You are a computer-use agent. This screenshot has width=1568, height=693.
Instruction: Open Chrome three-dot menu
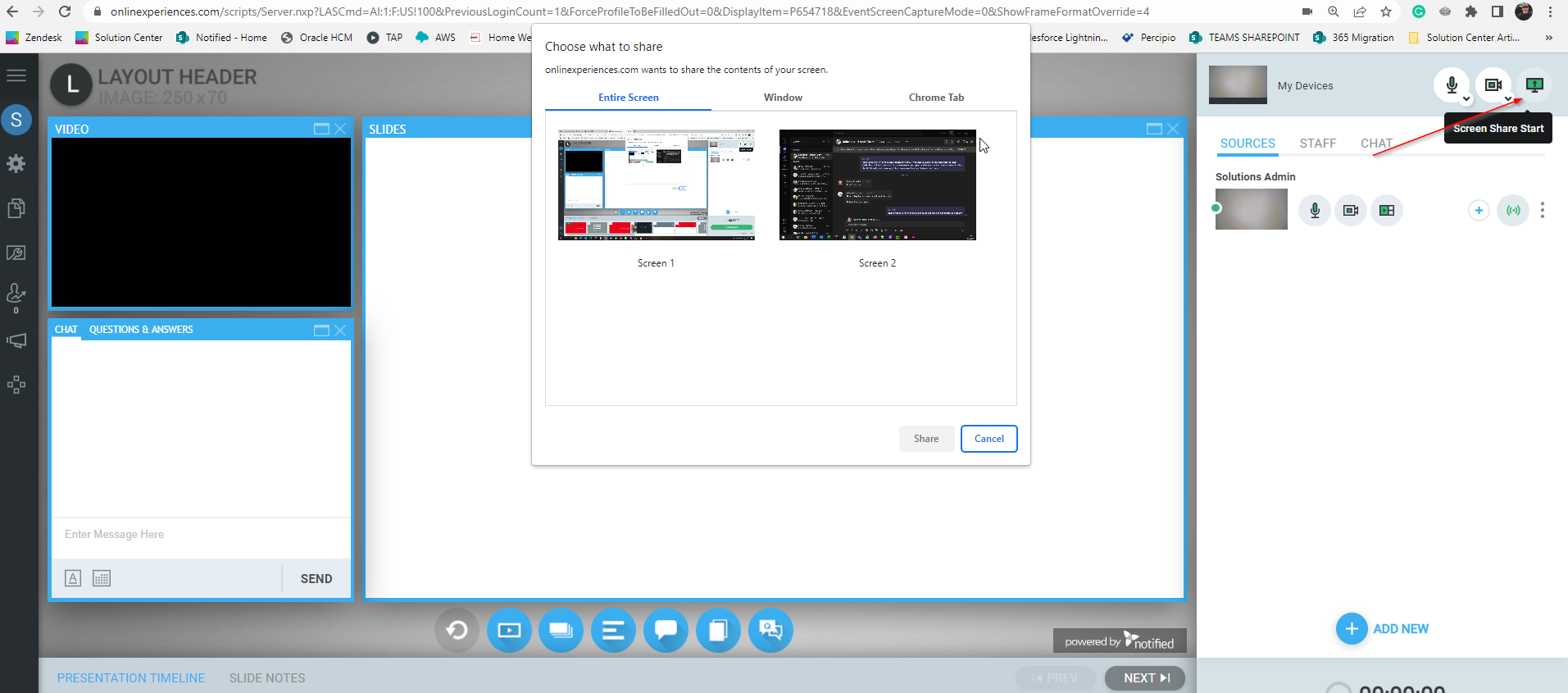[x=1551, y=11]
